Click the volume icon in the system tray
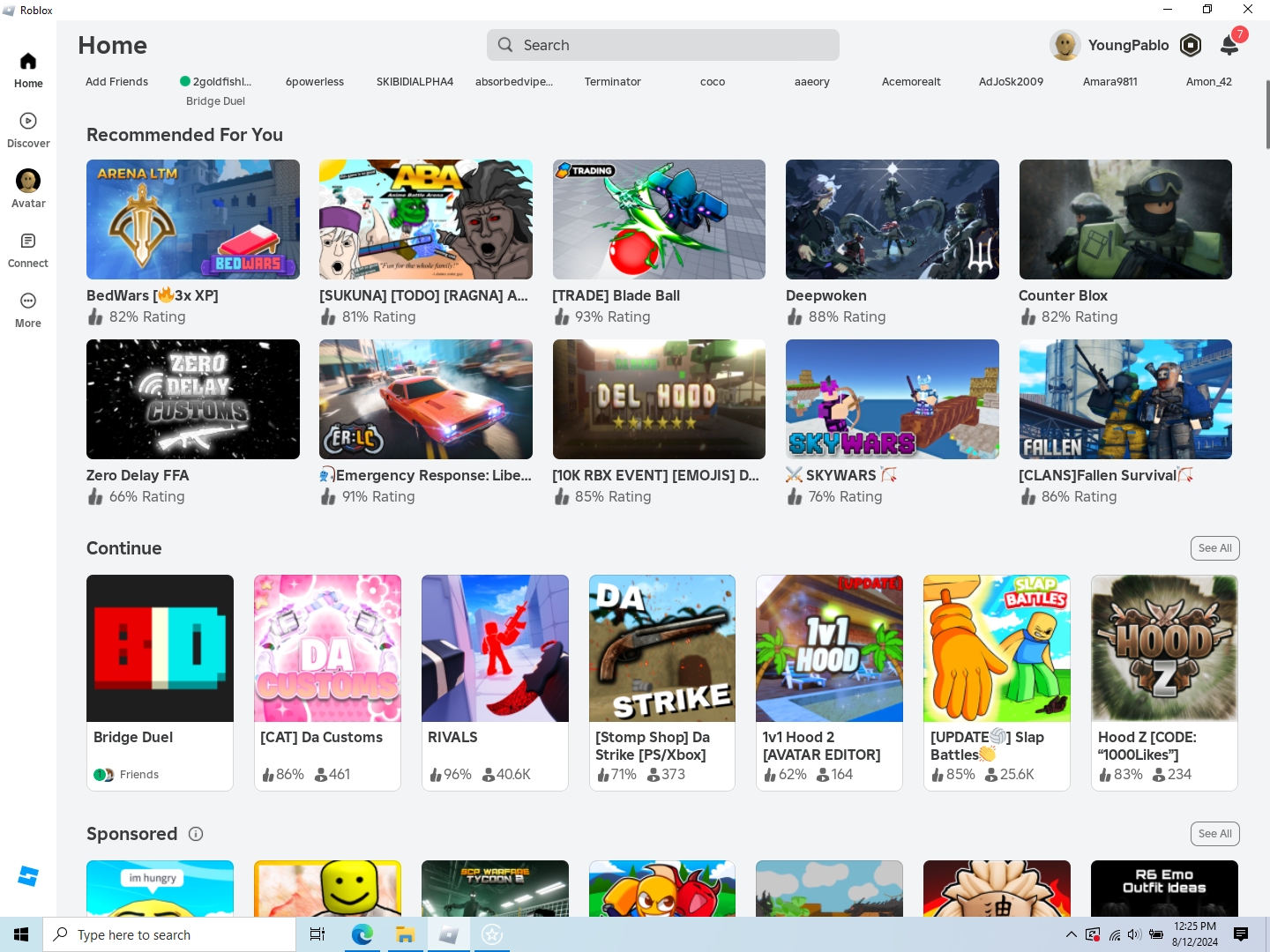Viewport: 1270px width, 952px height. [x=1134, y=934]
